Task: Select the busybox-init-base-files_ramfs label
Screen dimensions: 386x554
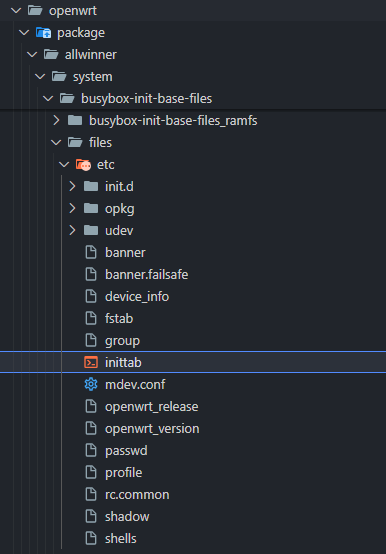Action: pos(173,120)
